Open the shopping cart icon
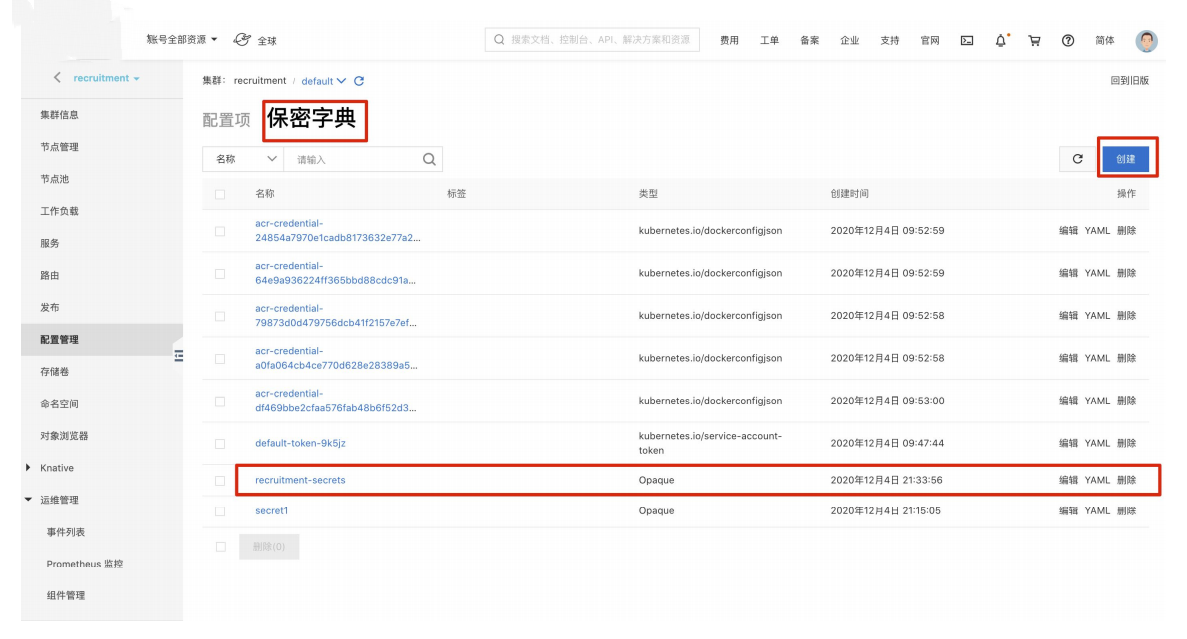Viewport: 1187px width, 639px height. [1034, 41]
